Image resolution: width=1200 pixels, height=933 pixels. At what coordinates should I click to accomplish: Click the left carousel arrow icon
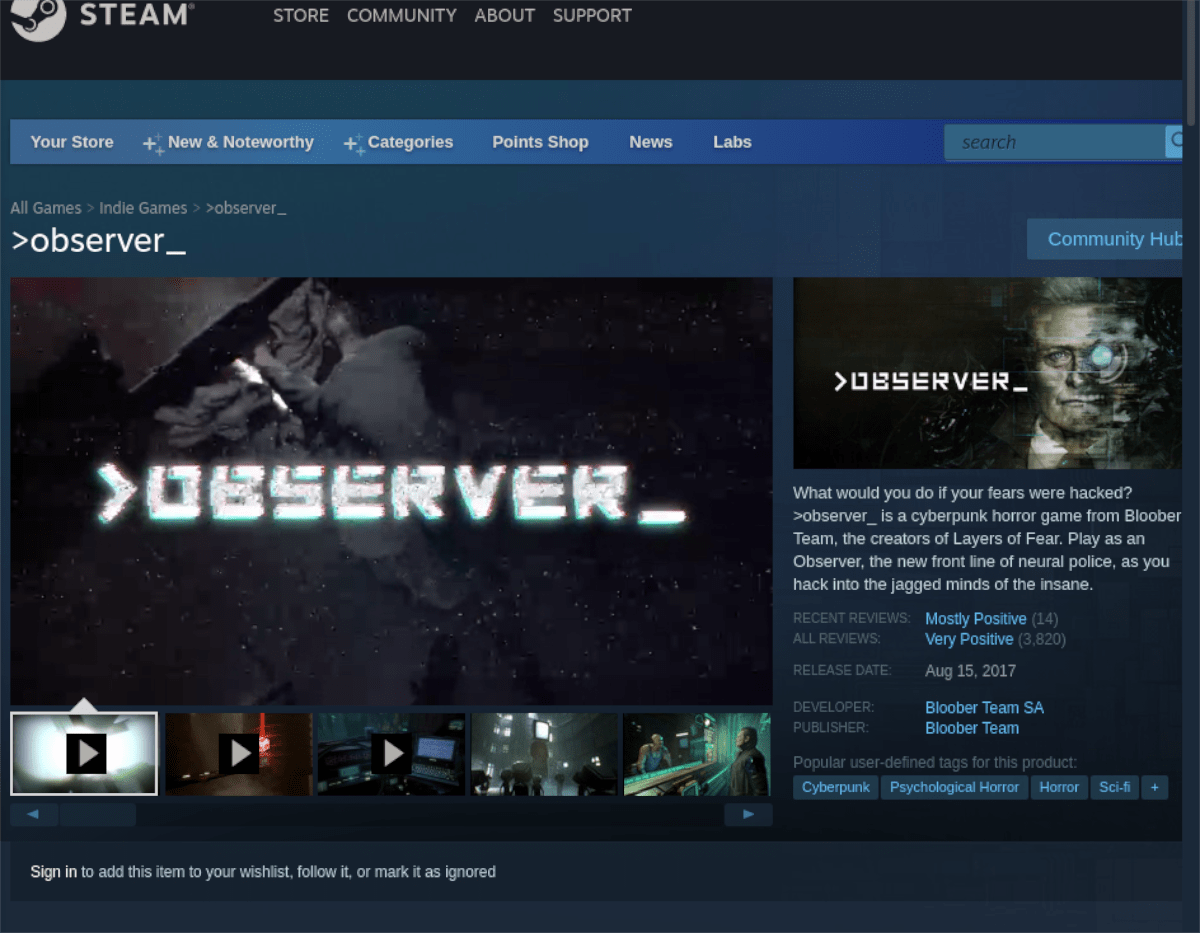coord(34,814)
